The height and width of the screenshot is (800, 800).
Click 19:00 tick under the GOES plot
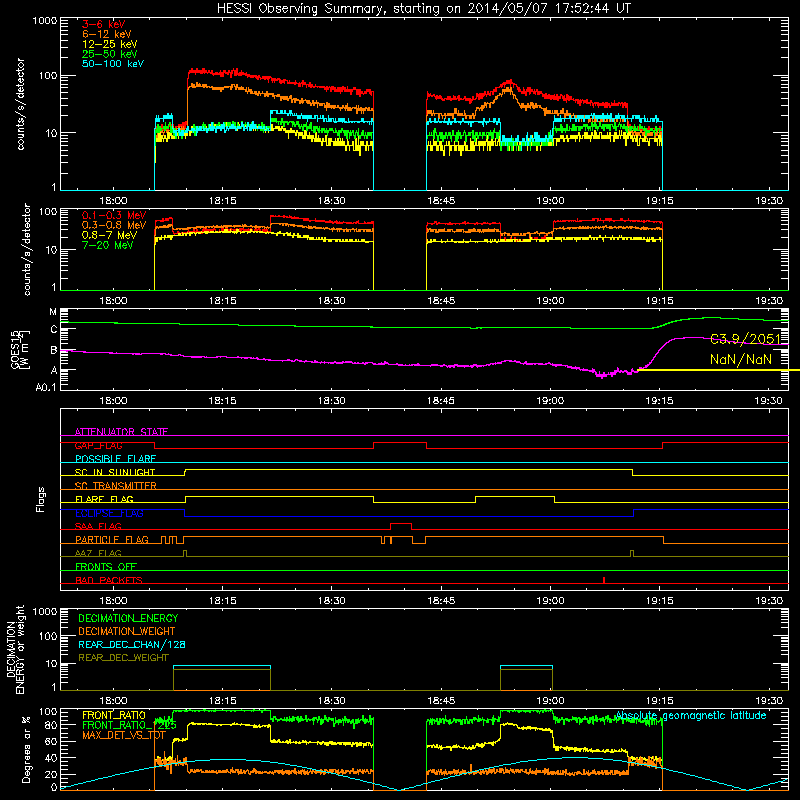pos(550,401)
